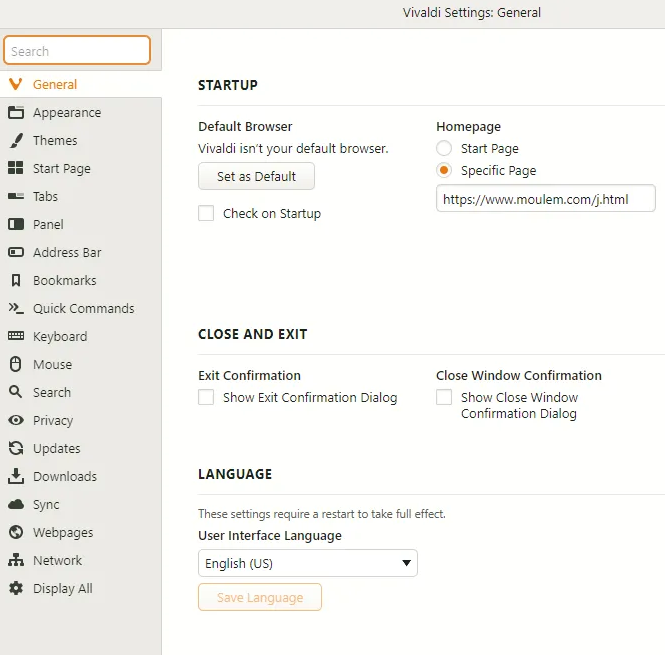Select the Sync cloud icon

[x=16, y=505]
